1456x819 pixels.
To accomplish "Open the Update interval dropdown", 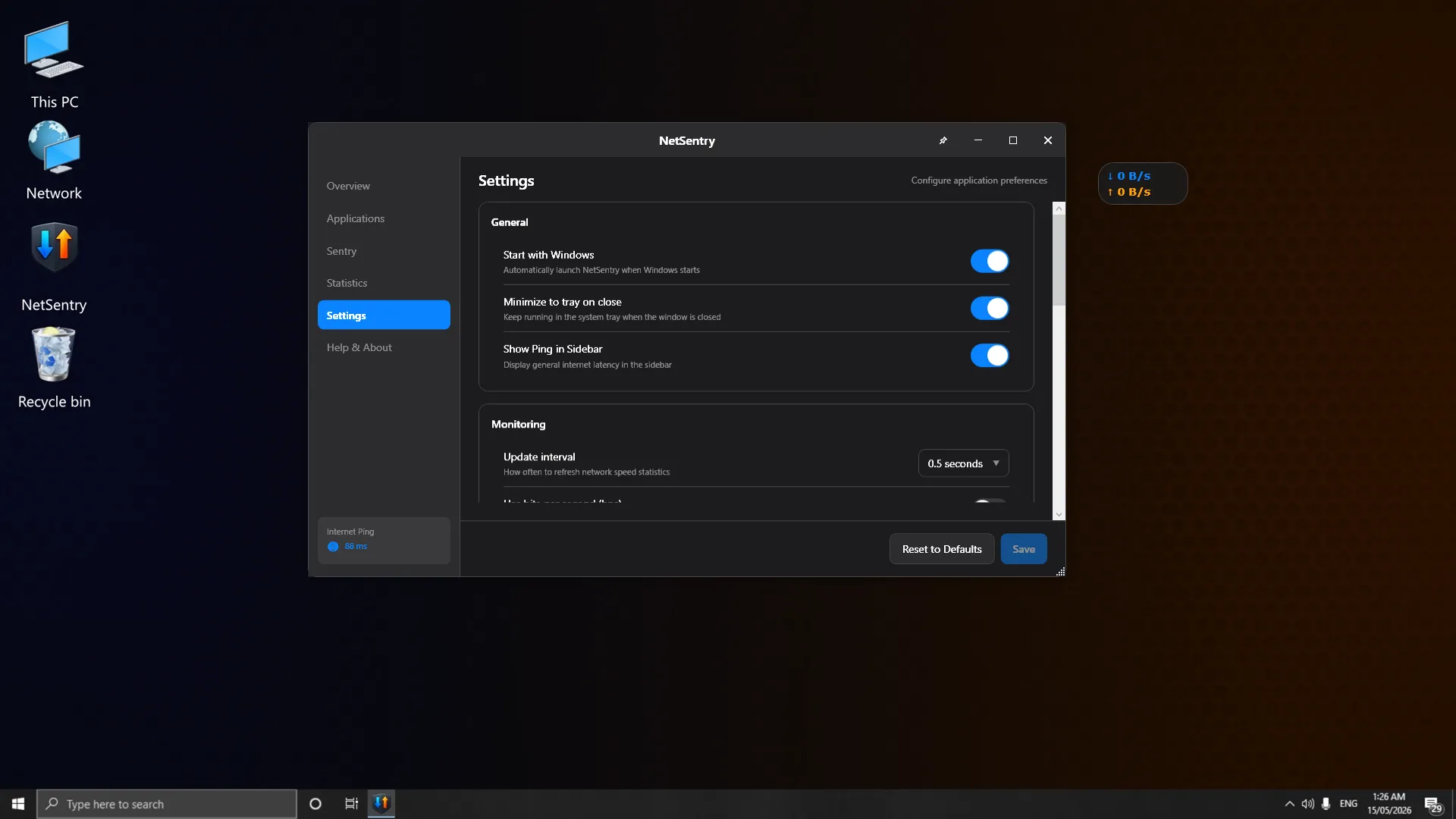I will [963, 463].
